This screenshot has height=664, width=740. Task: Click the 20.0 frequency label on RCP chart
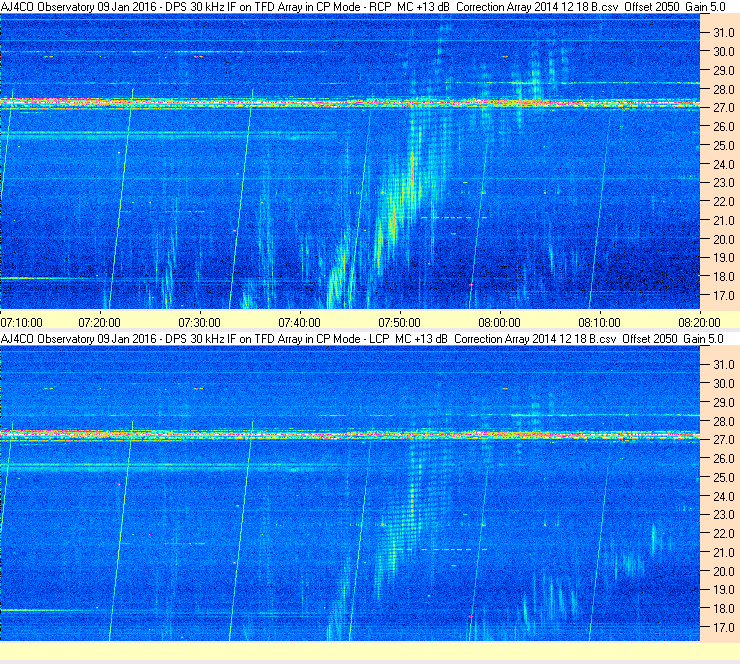click(724, 240)
